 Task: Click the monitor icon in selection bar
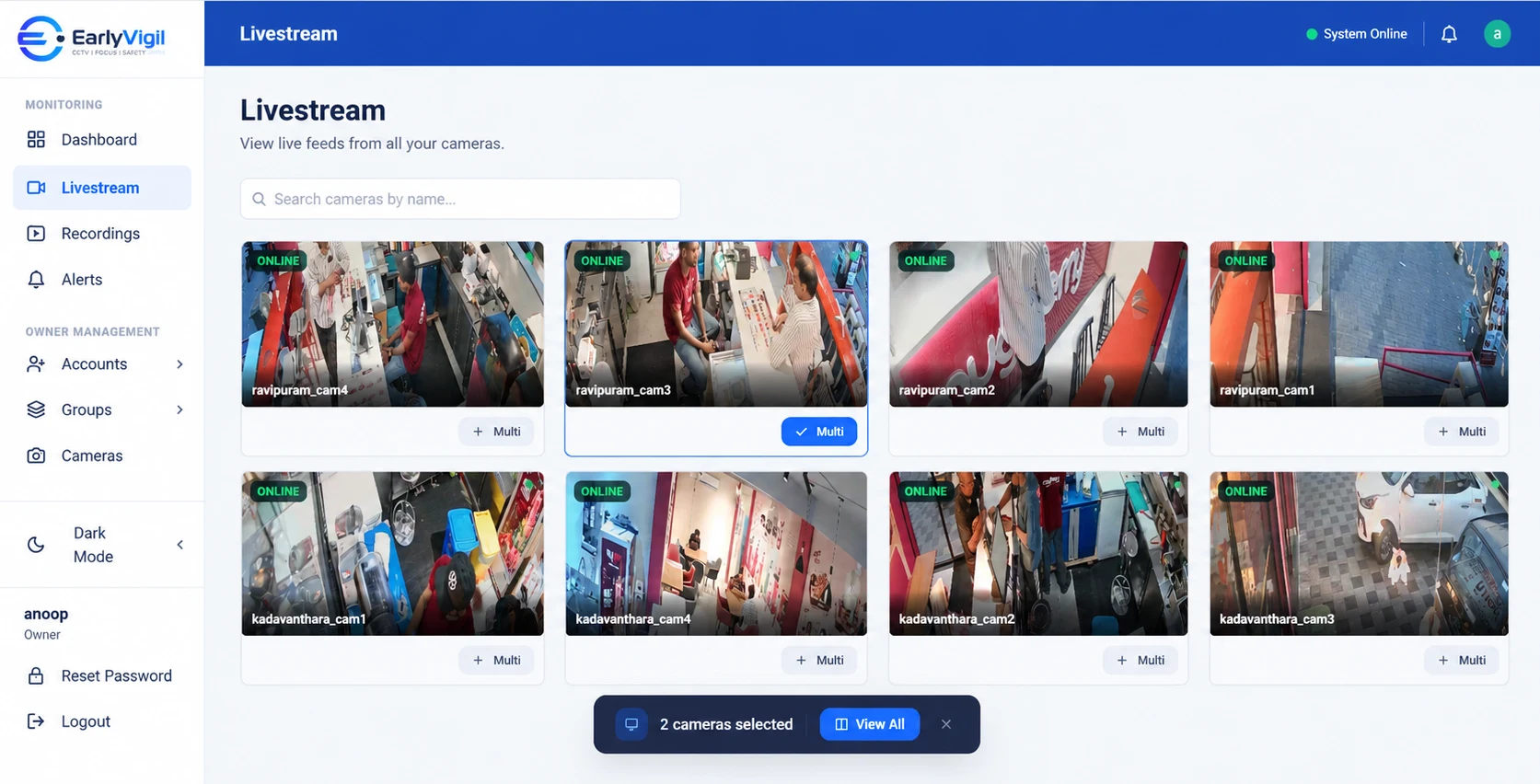click(x=631, y=724)
